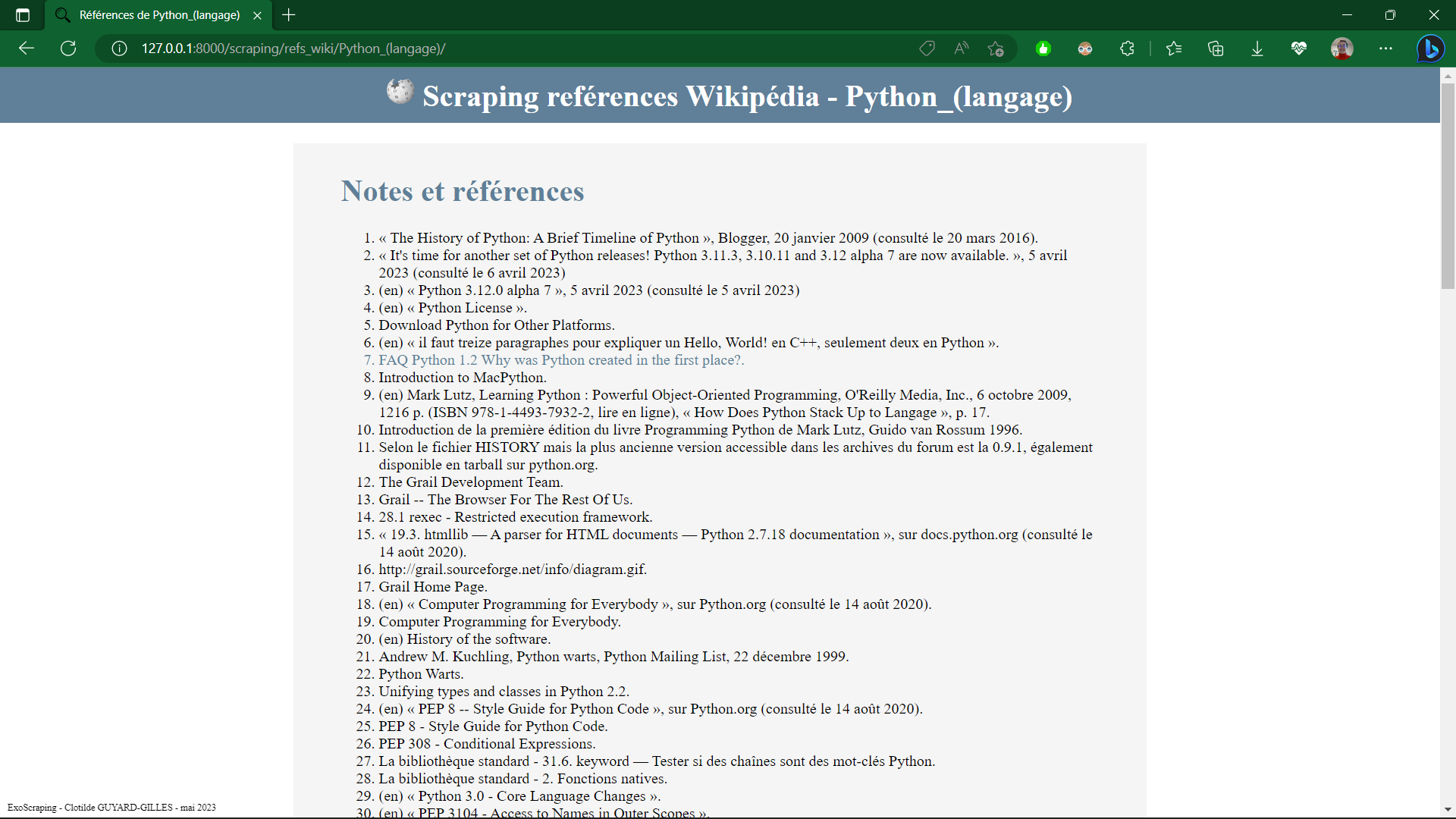Add this page to favorites

point(996,49)
